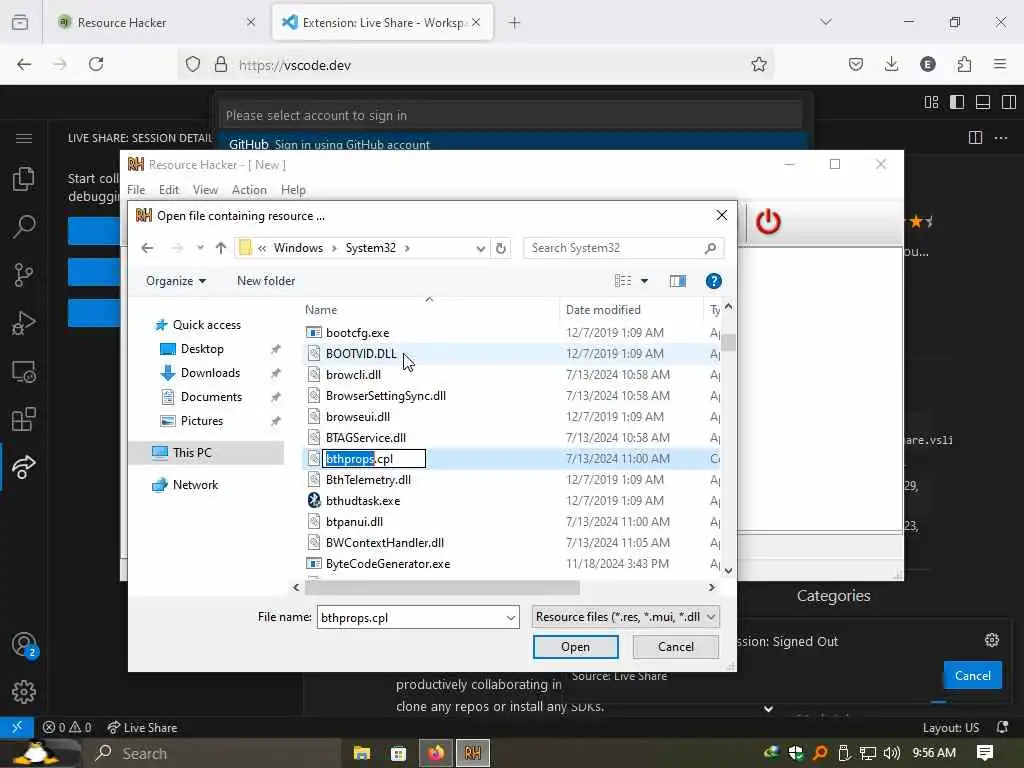This screenshot has height=768, width=1024.
Task: Select Network in navigation pane
Action: point(185,485)
